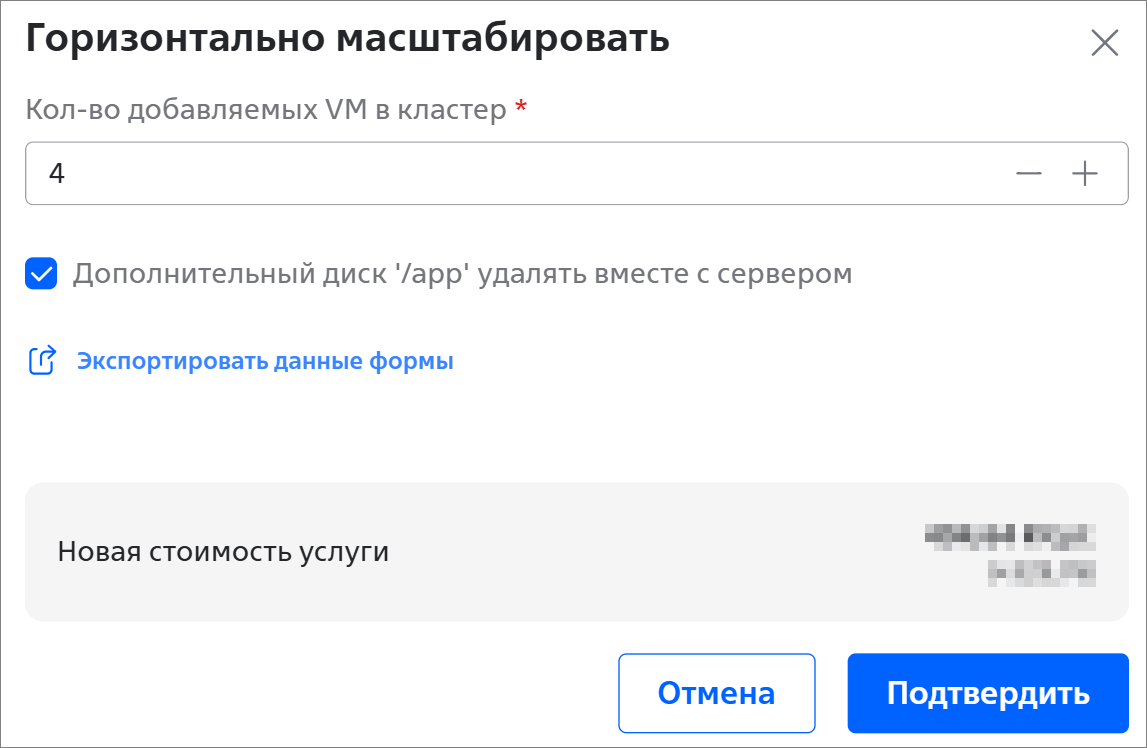Click the Новая стоимость услуги label
This screenshot has height=748, width=1147.
coord(223,551)
